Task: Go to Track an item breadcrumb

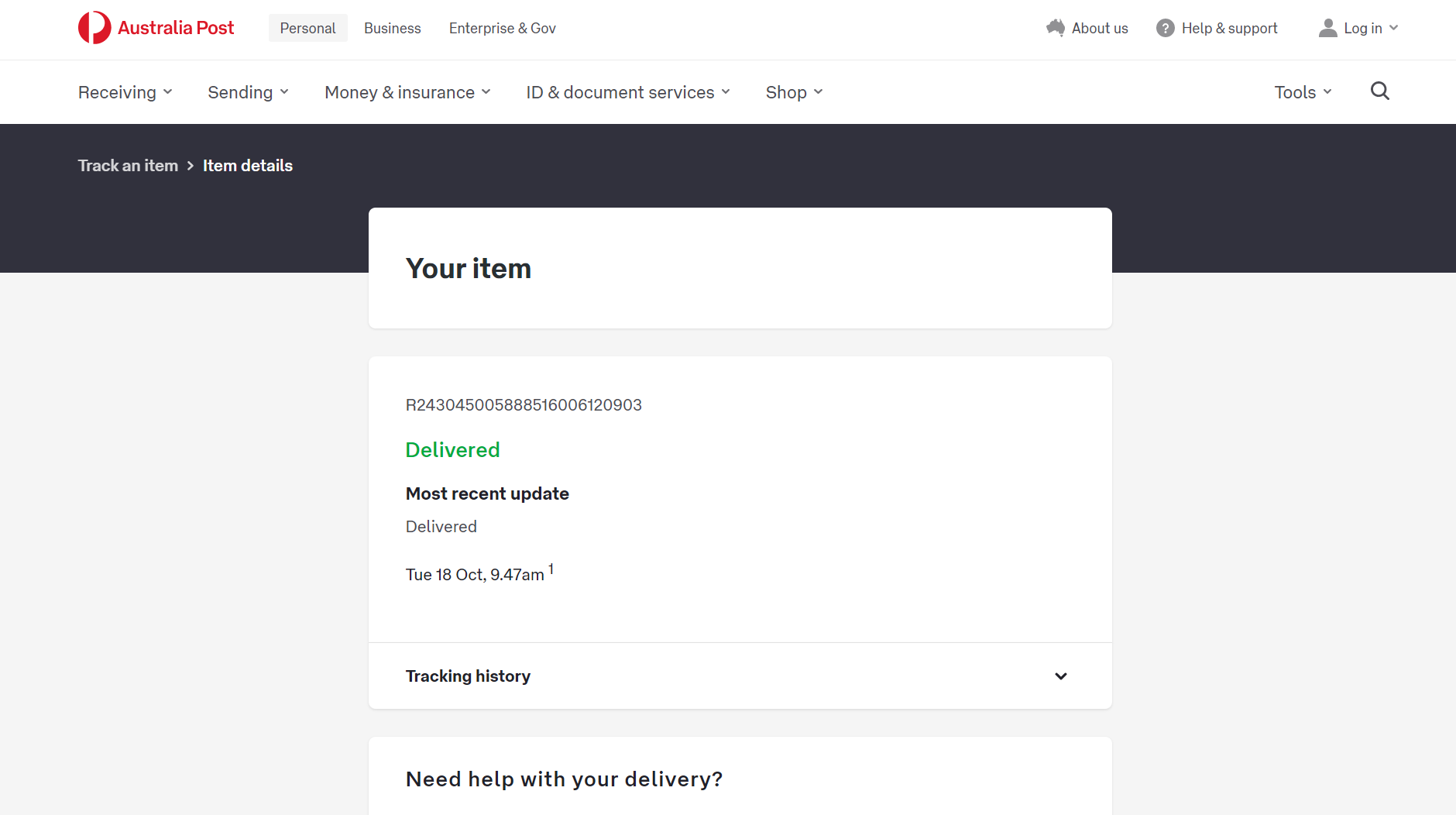Action: [128, 166]
